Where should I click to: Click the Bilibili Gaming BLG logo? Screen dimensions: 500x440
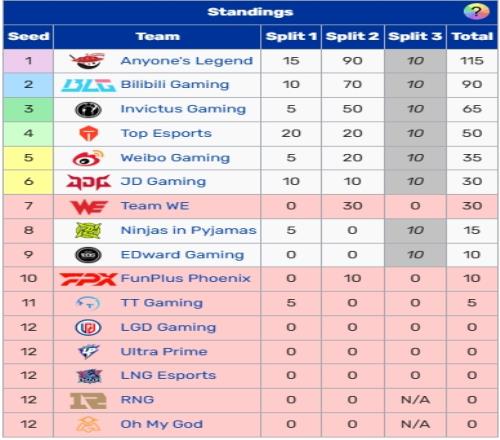[88, 85]
